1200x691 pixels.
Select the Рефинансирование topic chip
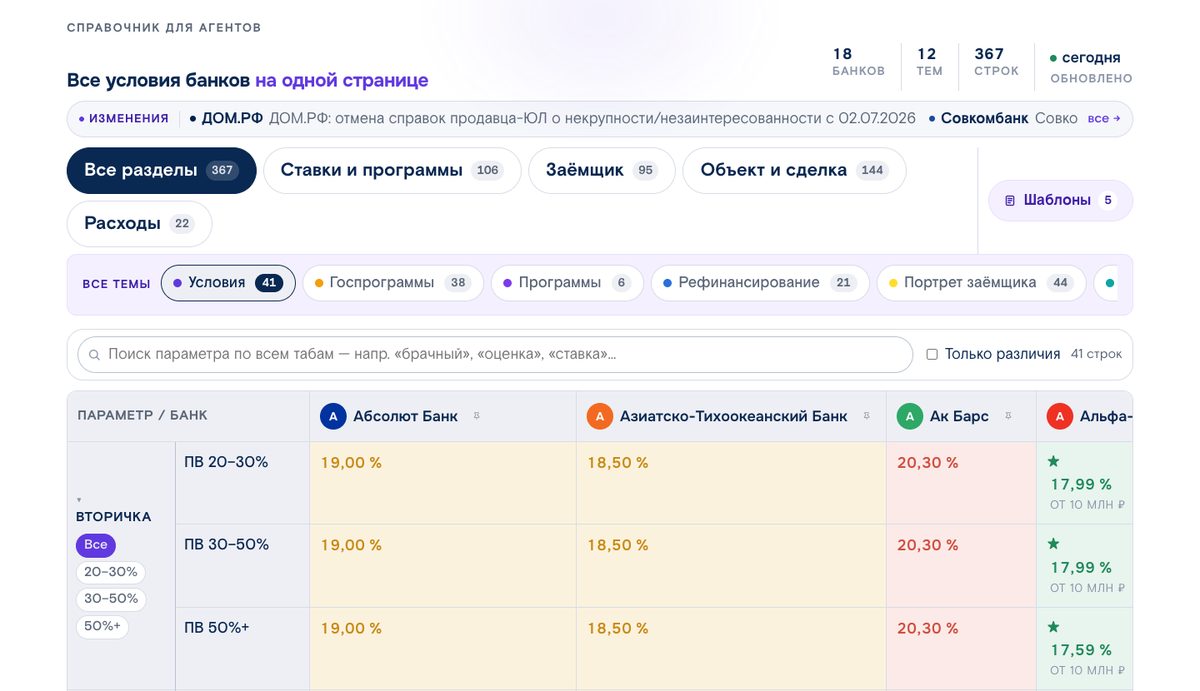coord(760,283)
